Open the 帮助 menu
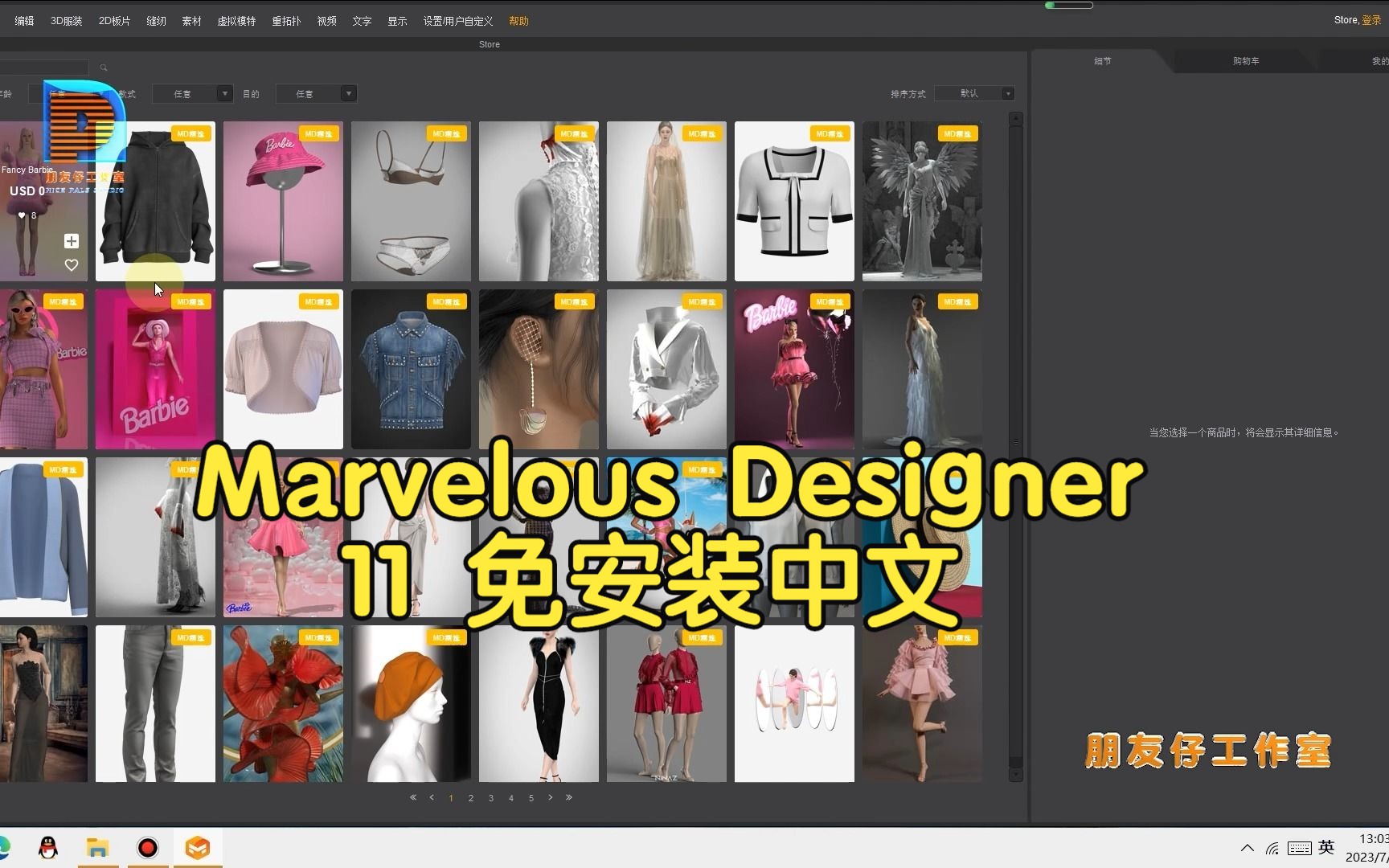Screen dimensions: 1389x868 point(518,21)
